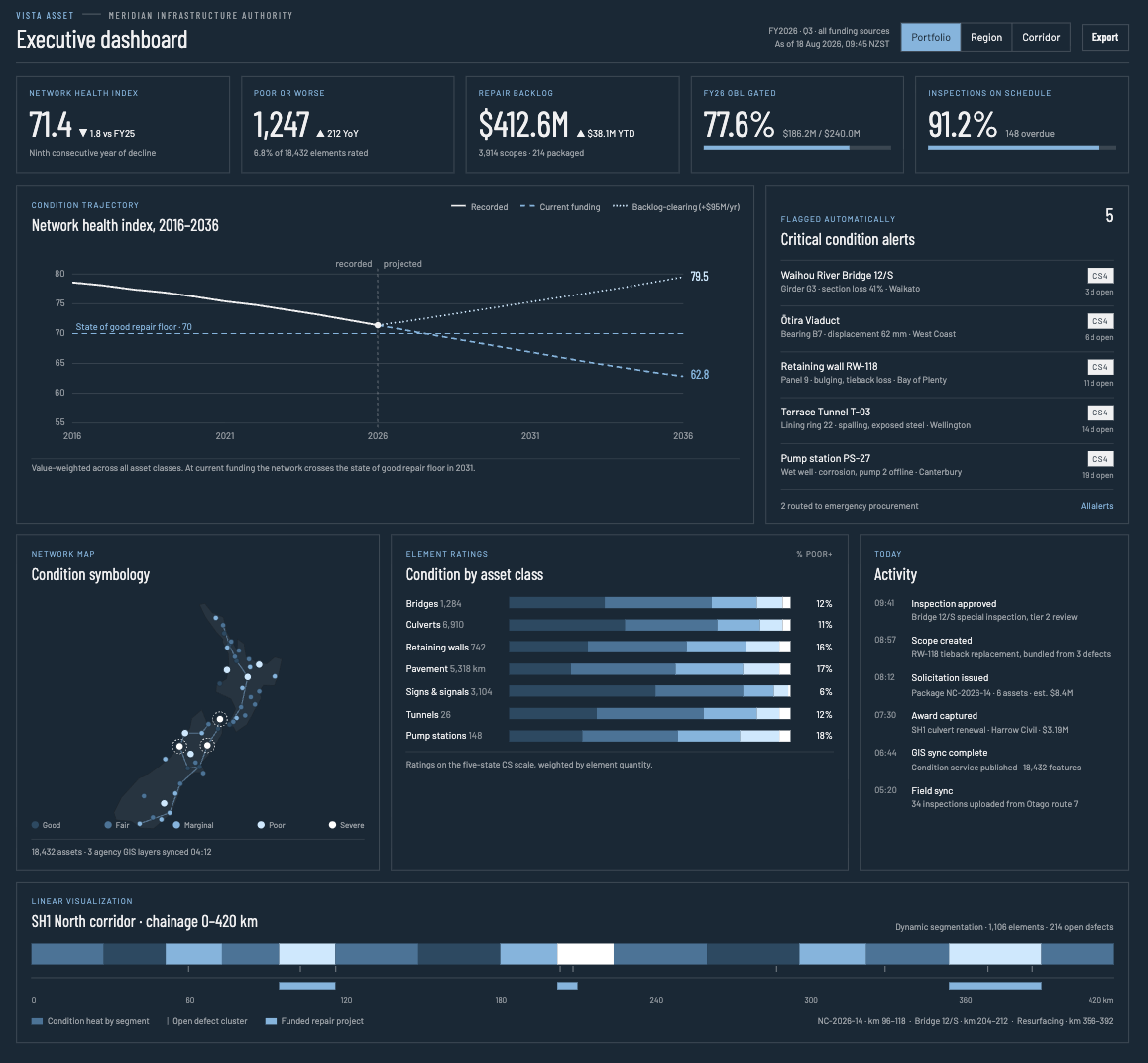Select the Bridges condition bar

coord(649,603)
